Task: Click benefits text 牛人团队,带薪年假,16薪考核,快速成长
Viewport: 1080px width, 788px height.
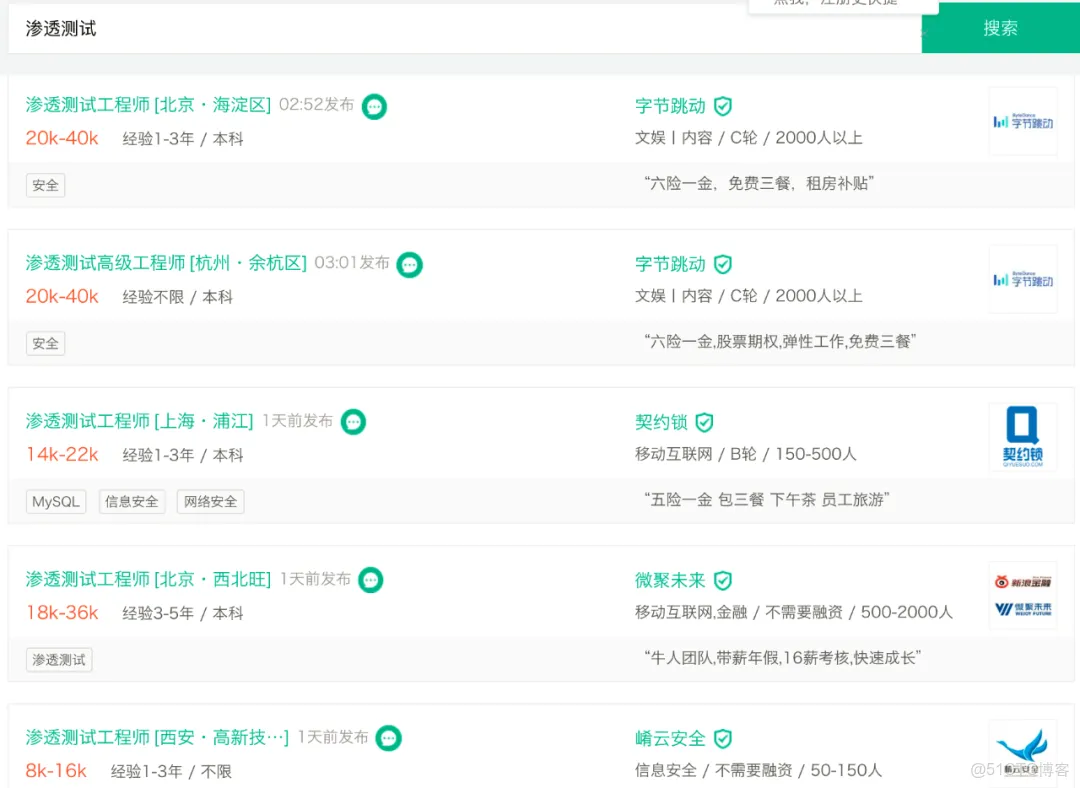Action: 782,658
